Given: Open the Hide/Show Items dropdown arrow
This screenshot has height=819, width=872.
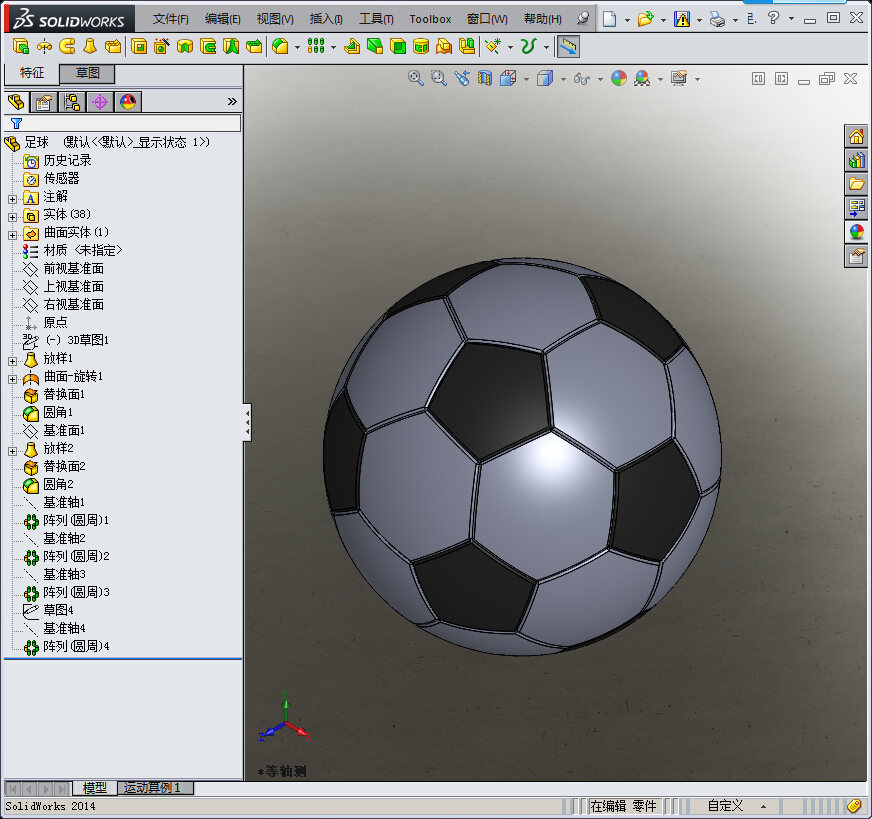Looking at the screenshot, I should (x=600, y=79).
